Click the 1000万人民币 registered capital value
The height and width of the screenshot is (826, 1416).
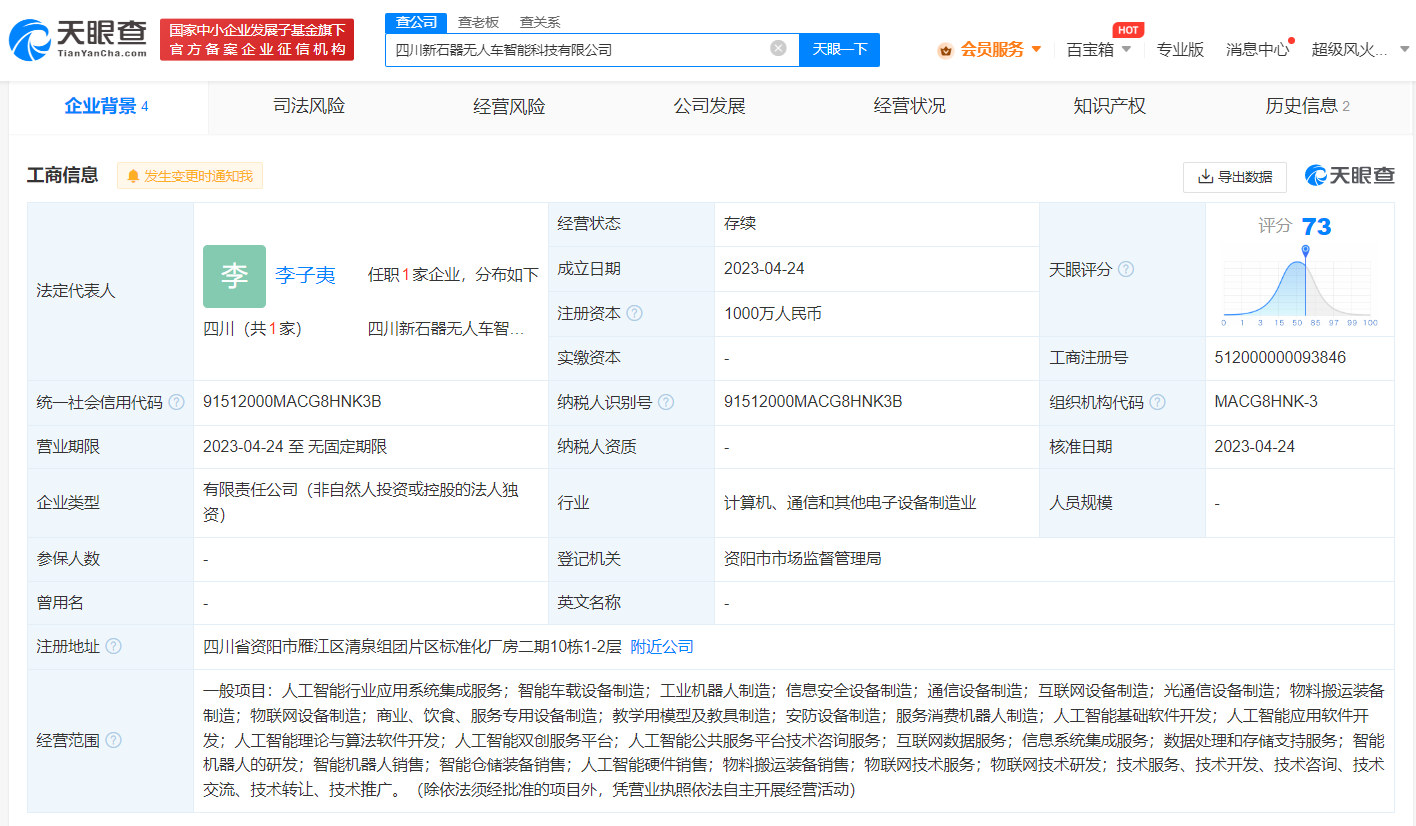point(773,313)
